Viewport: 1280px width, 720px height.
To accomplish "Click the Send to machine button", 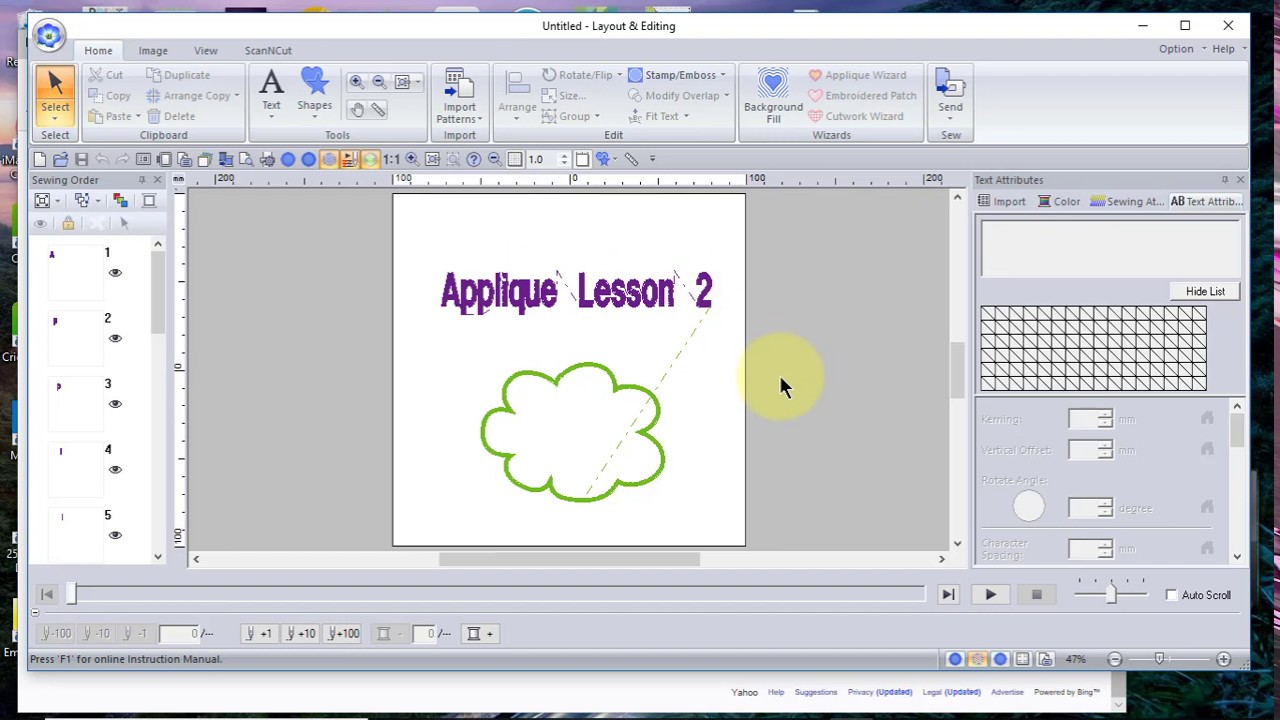I will coord(950,94).
